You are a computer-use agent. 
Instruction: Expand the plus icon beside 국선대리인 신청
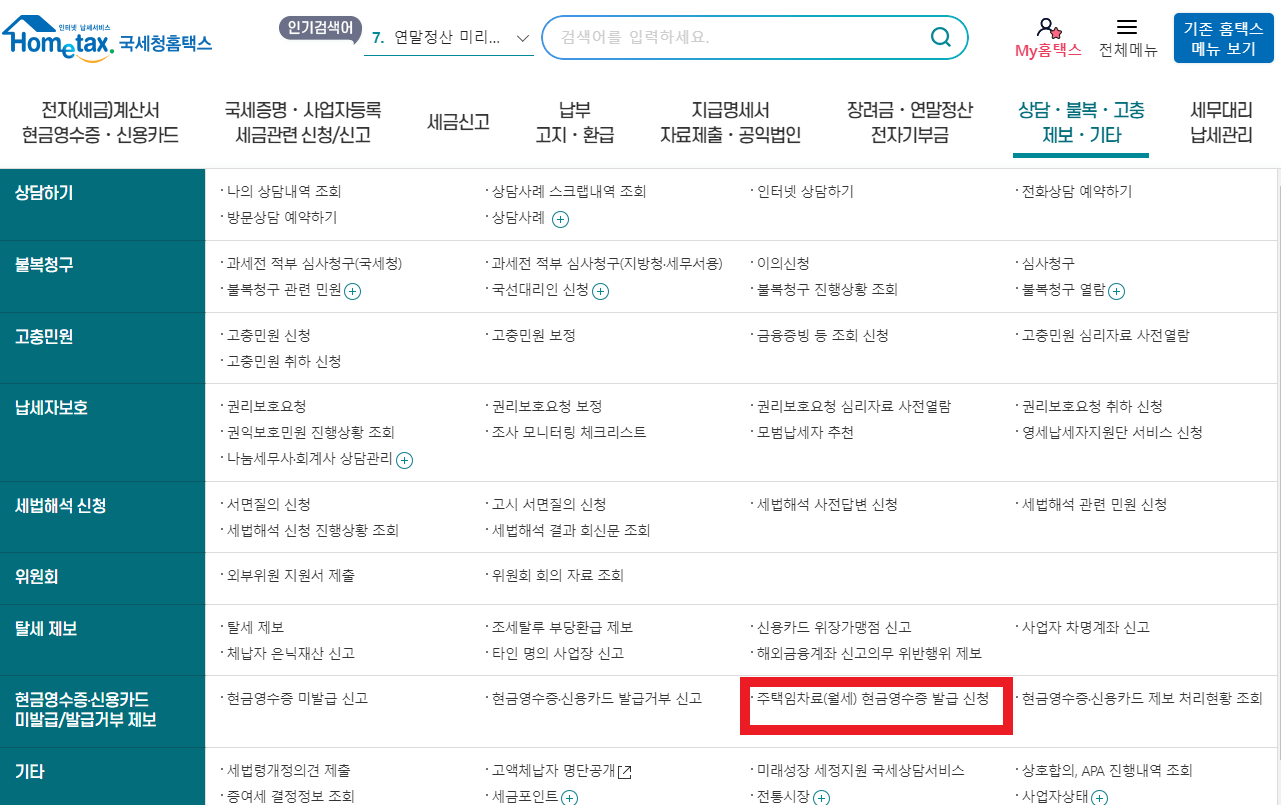tap(601, 292)
